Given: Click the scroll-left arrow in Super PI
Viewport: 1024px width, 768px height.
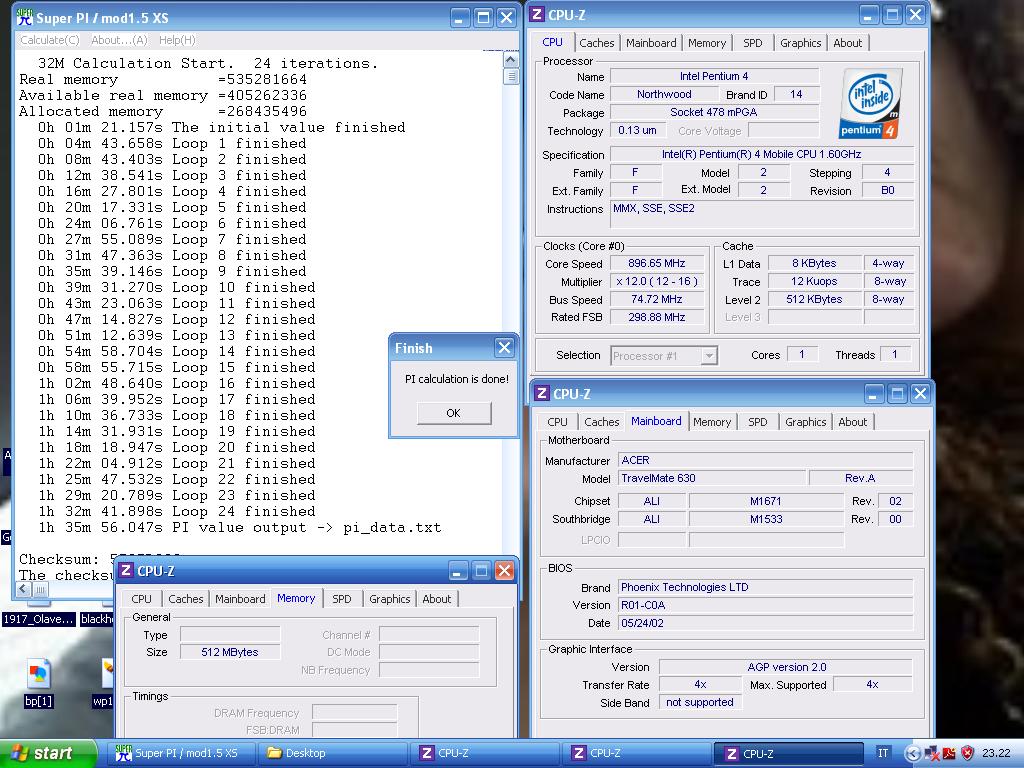Looking at the screenshot, I should [x=24, y=590].
